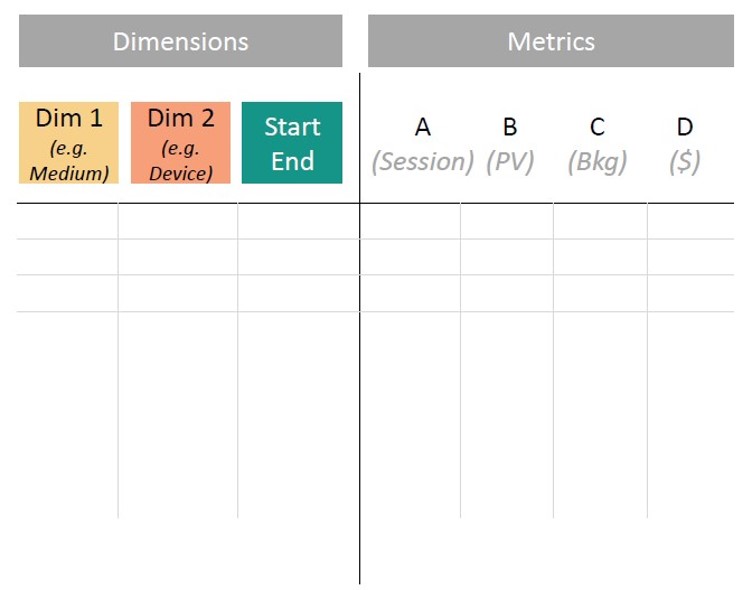Click the (Bkg) subtitle text
This screenshot has width=752, height=590.
pos(597,163)
